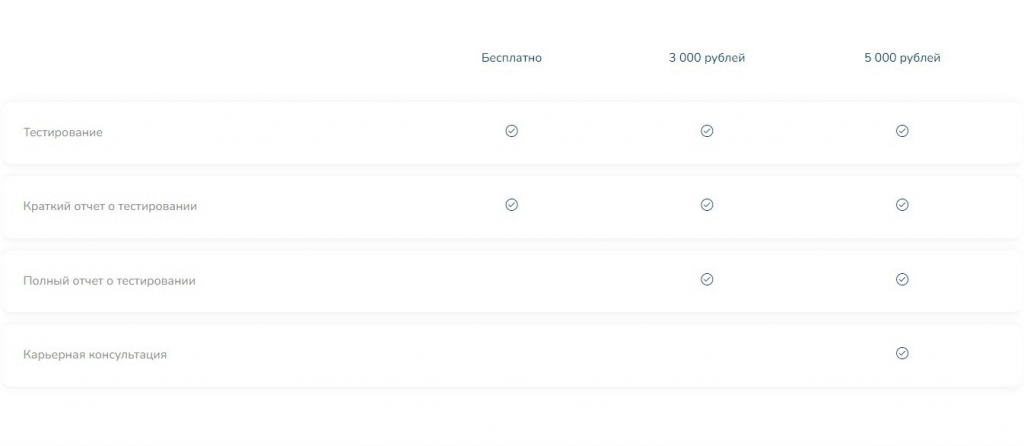Click empty Карьерная консультация cell under Бесплатно
Viewport: 1024px width, 446px height.
[x=511, y=355]
